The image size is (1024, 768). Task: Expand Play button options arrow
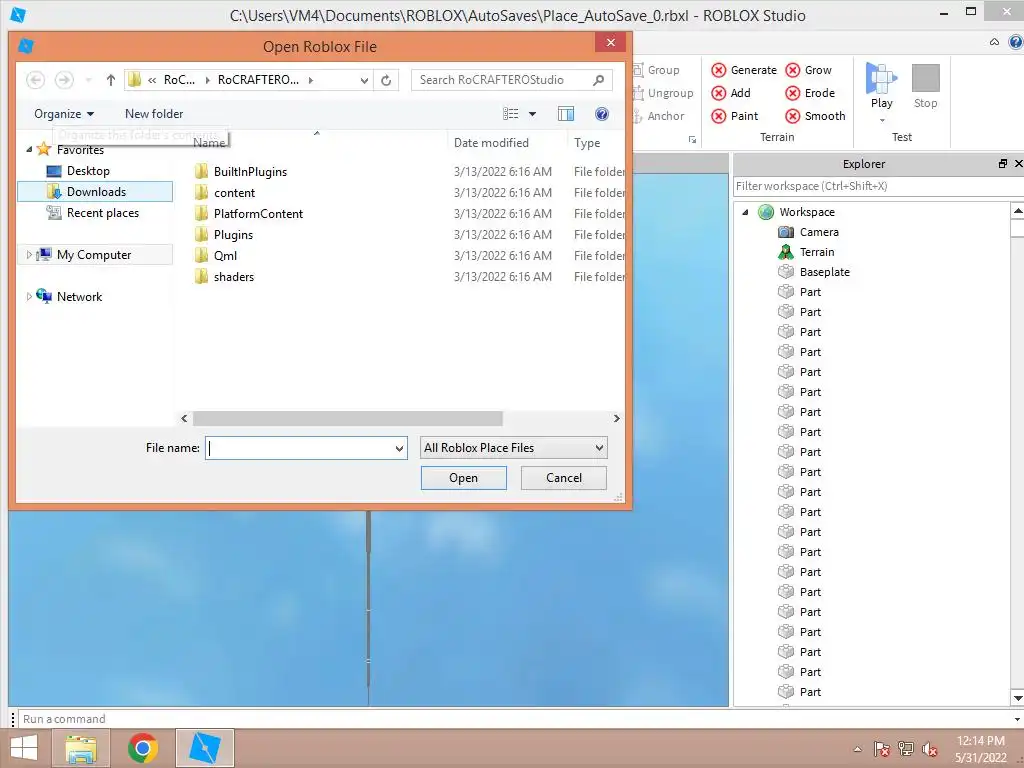pyautogui.click(x=882, y=120)
